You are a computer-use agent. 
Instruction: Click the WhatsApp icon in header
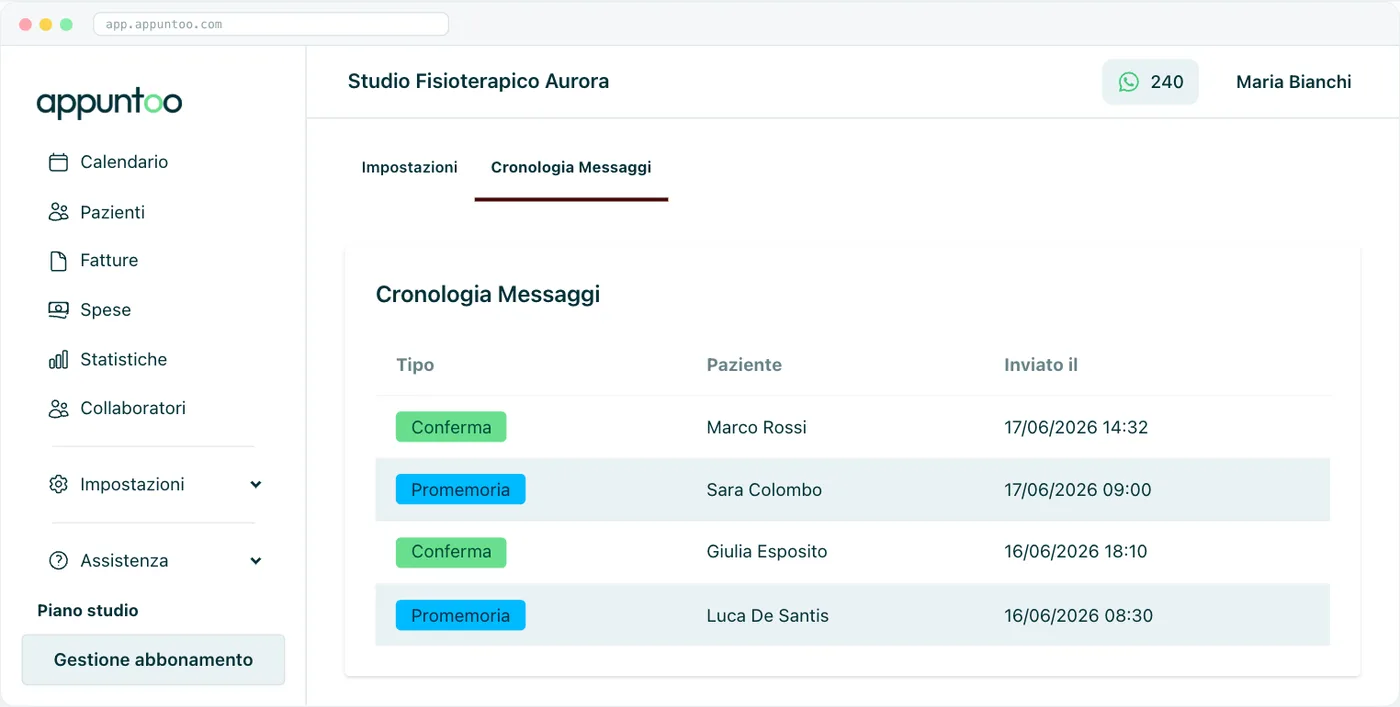pyautogui.click(x=1129, y=82)
